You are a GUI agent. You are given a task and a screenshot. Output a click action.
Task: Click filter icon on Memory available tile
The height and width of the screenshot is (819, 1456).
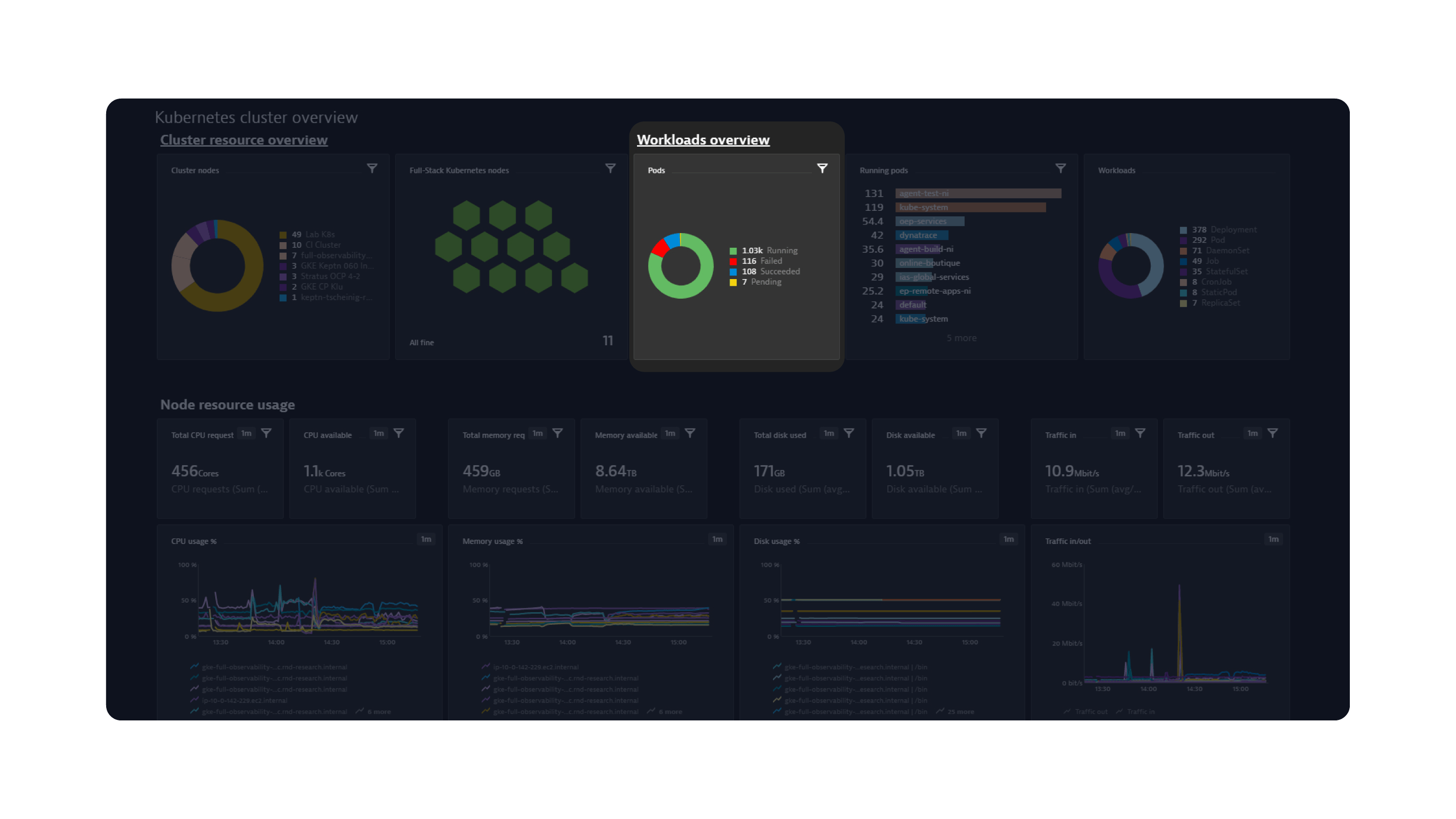690,434
